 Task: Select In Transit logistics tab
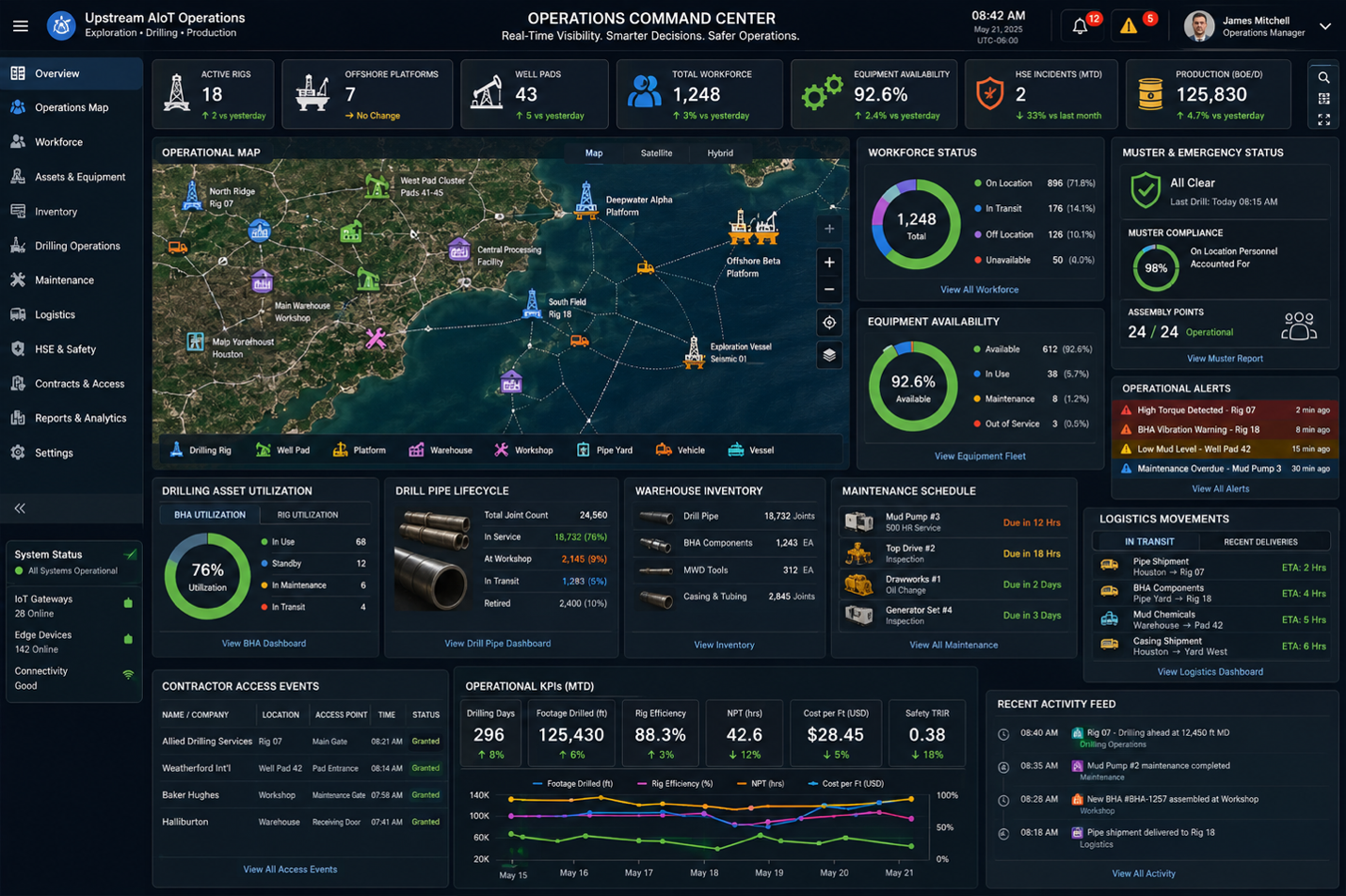1149,542
